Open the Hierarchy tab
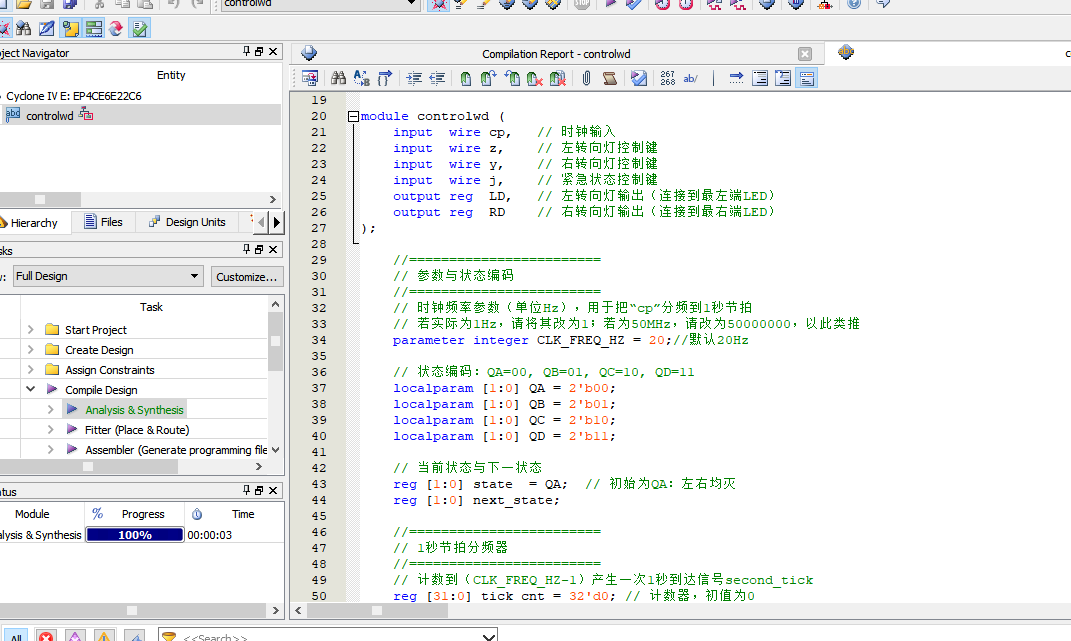Image resolution: width=1071 pixels, height=641 pixels. pyautogui.click(x=33, y=223)
